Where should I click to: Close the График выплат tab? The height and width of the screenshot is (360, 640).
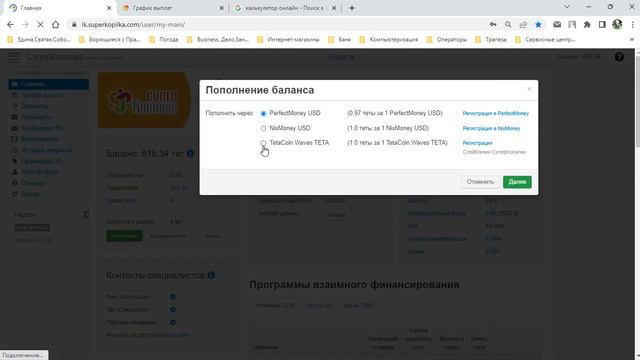(222, 8)
